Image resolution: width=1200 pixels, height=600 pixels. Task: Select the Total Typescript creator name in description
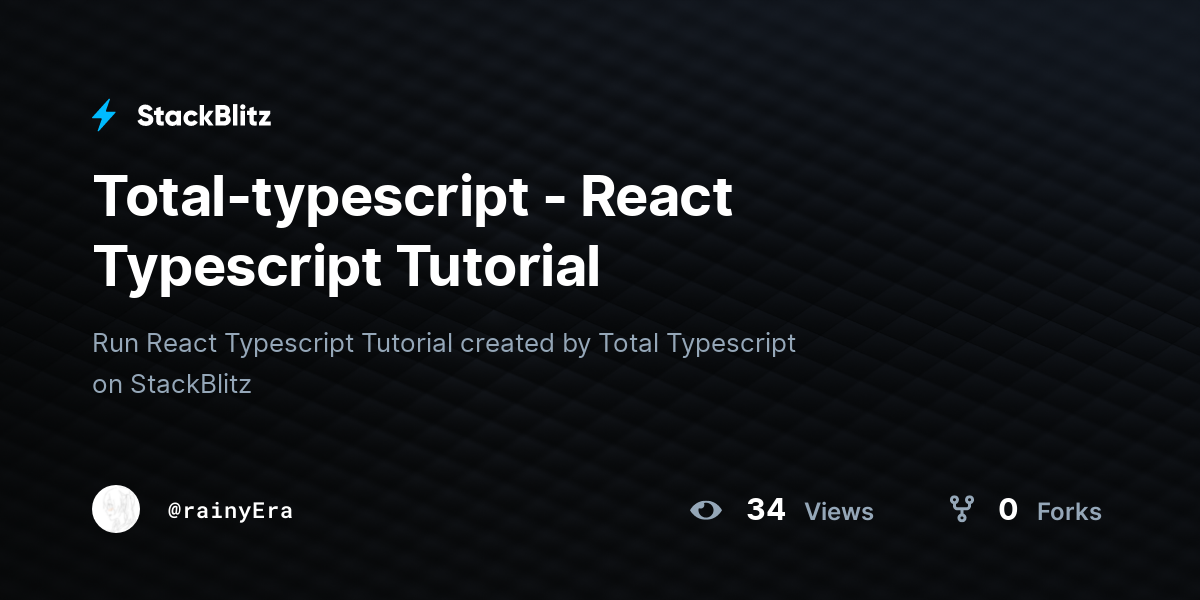(697, 343)
